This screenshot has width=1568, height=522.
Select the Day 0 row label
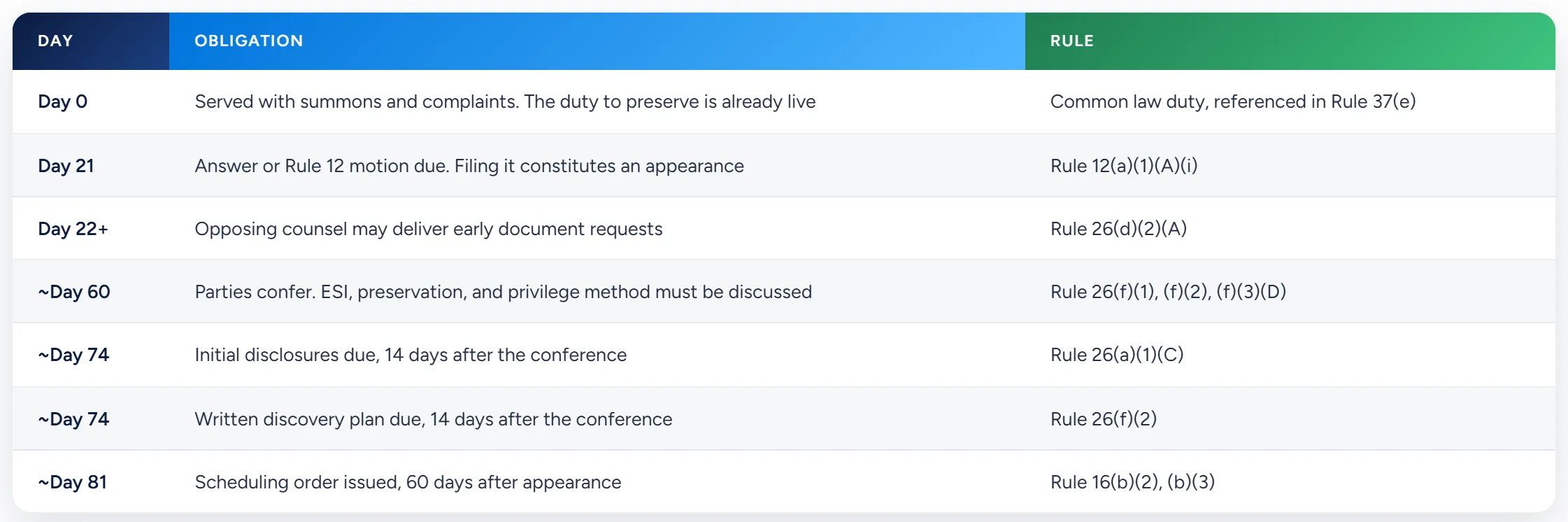63,101
